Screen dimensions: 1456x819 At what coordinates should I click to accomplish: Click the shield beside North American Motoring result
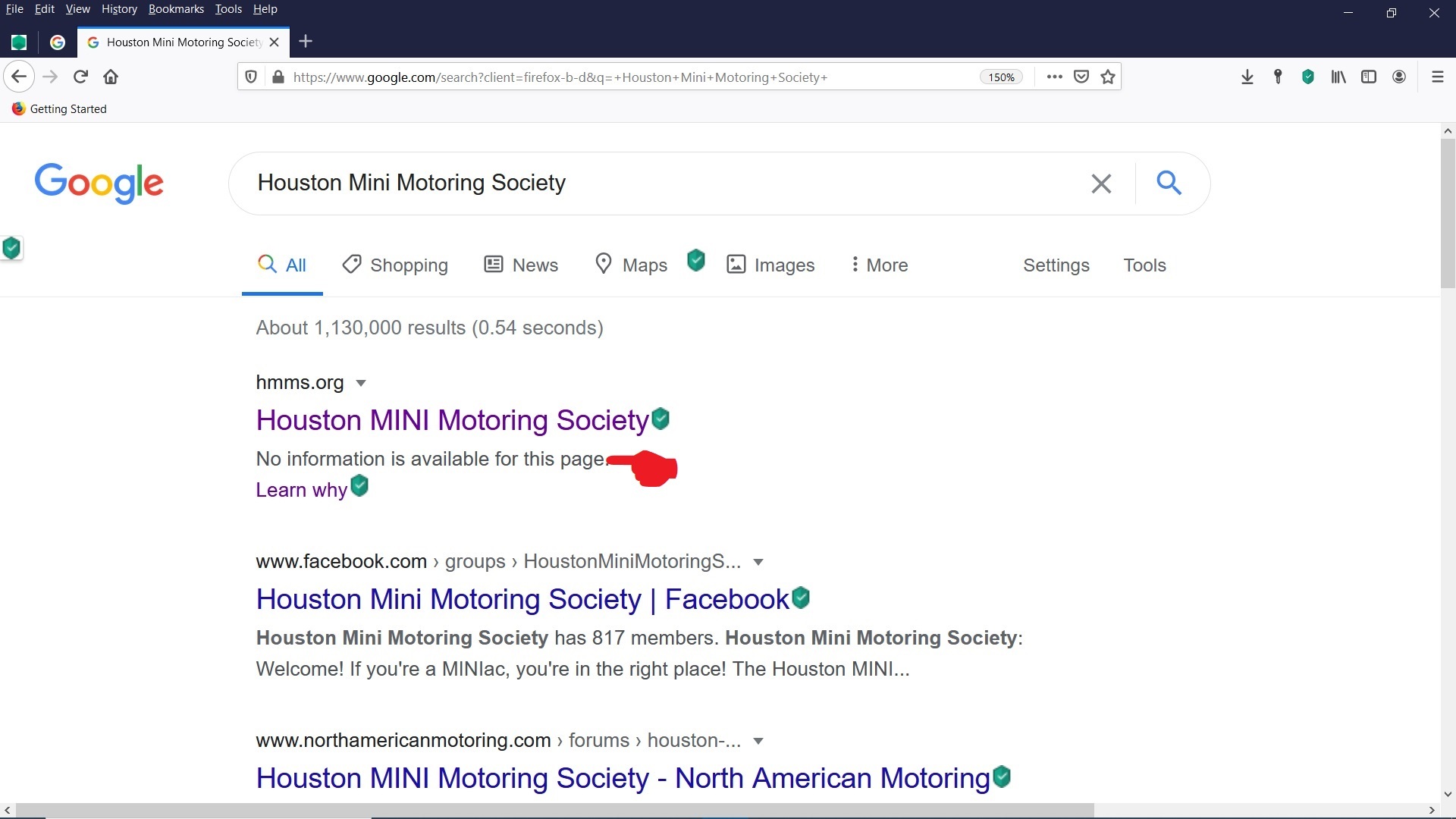1002,777
